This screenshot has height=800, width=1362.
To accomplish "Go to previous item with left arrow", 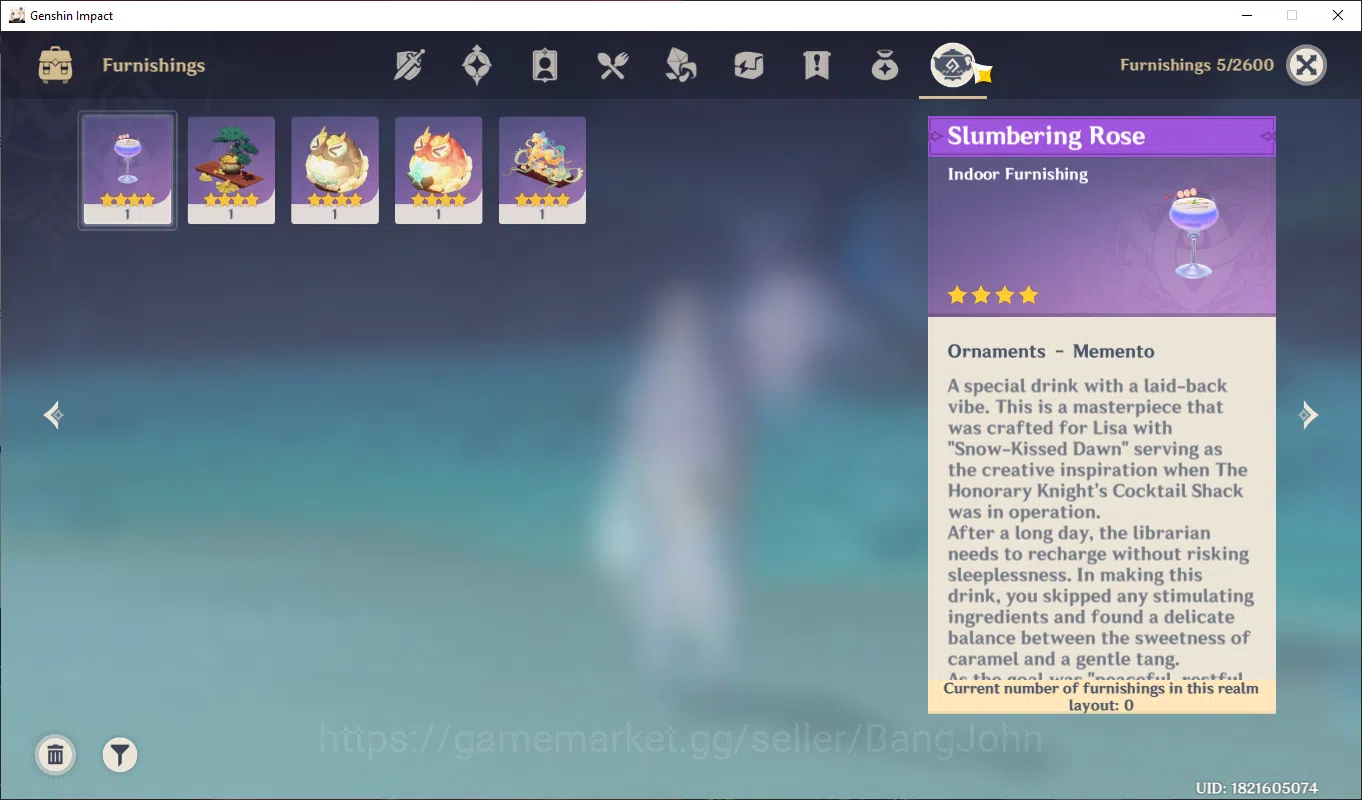I will pyautogui.click(x=54, y=415).
